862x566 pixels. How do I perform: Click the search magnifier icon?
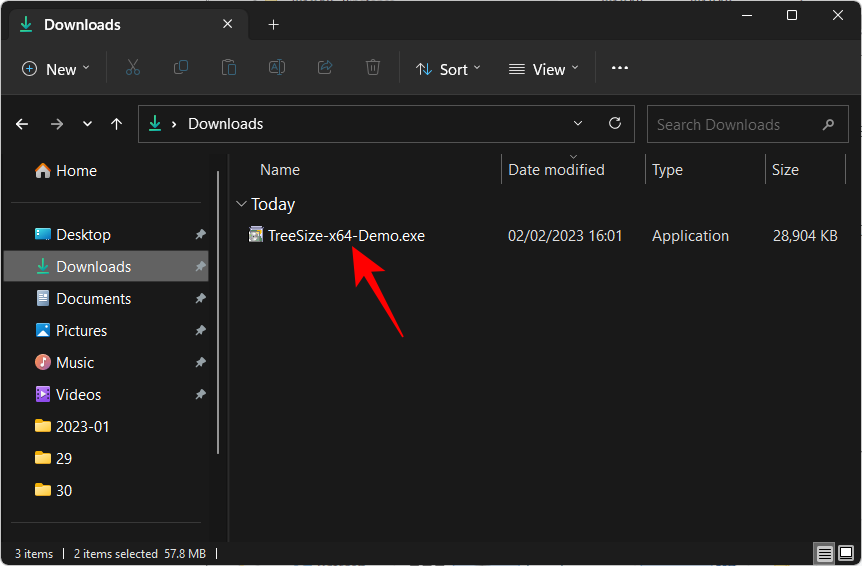pos(828,125)
